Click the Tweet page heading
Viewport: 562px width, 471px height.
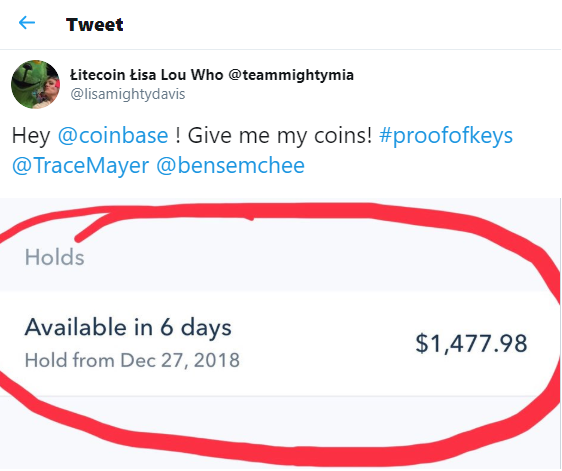[x=95, y=24]
